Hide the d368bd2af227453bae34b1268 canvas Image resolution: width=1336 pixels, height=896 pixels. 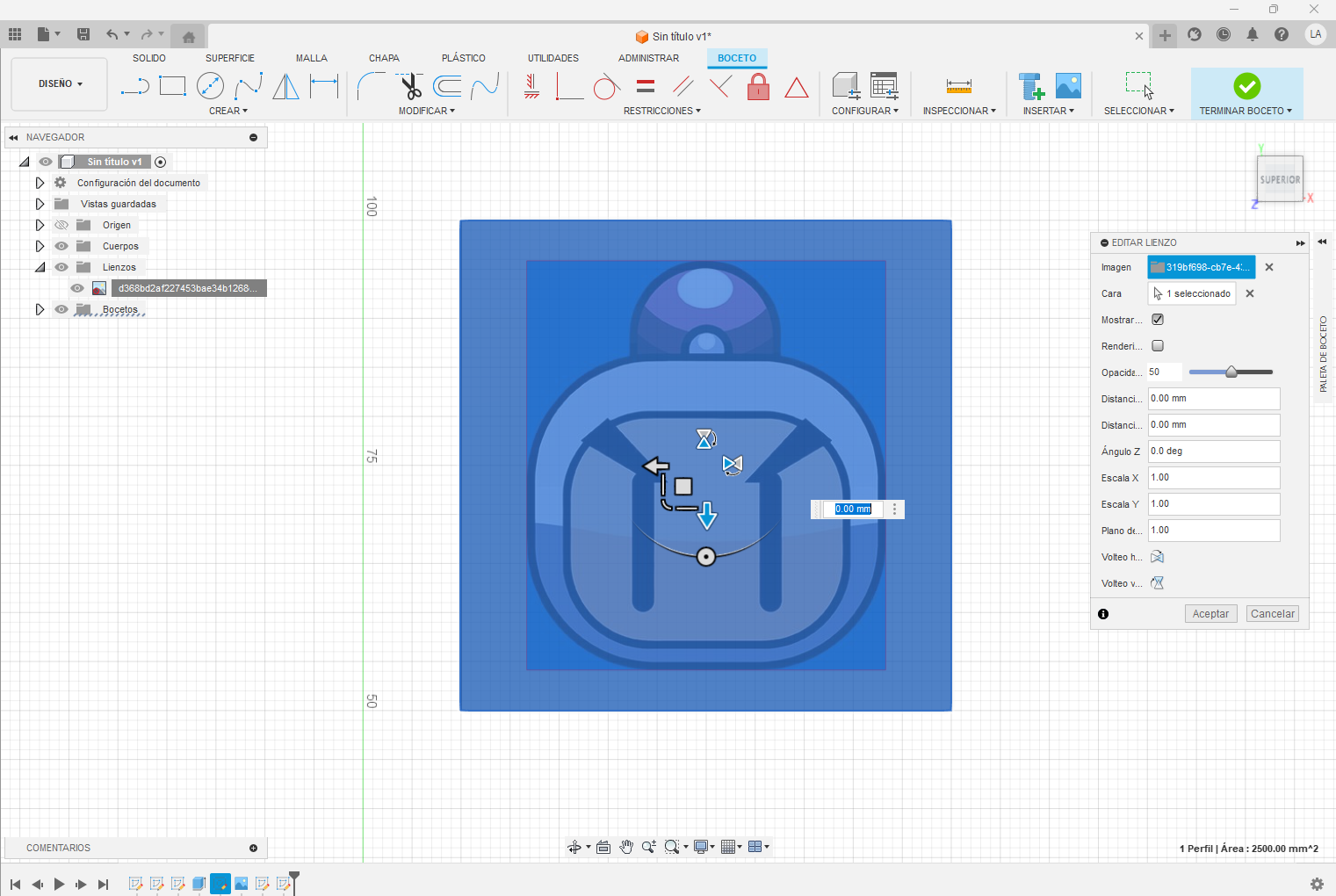pyautogui.click(x=77, y=288)
